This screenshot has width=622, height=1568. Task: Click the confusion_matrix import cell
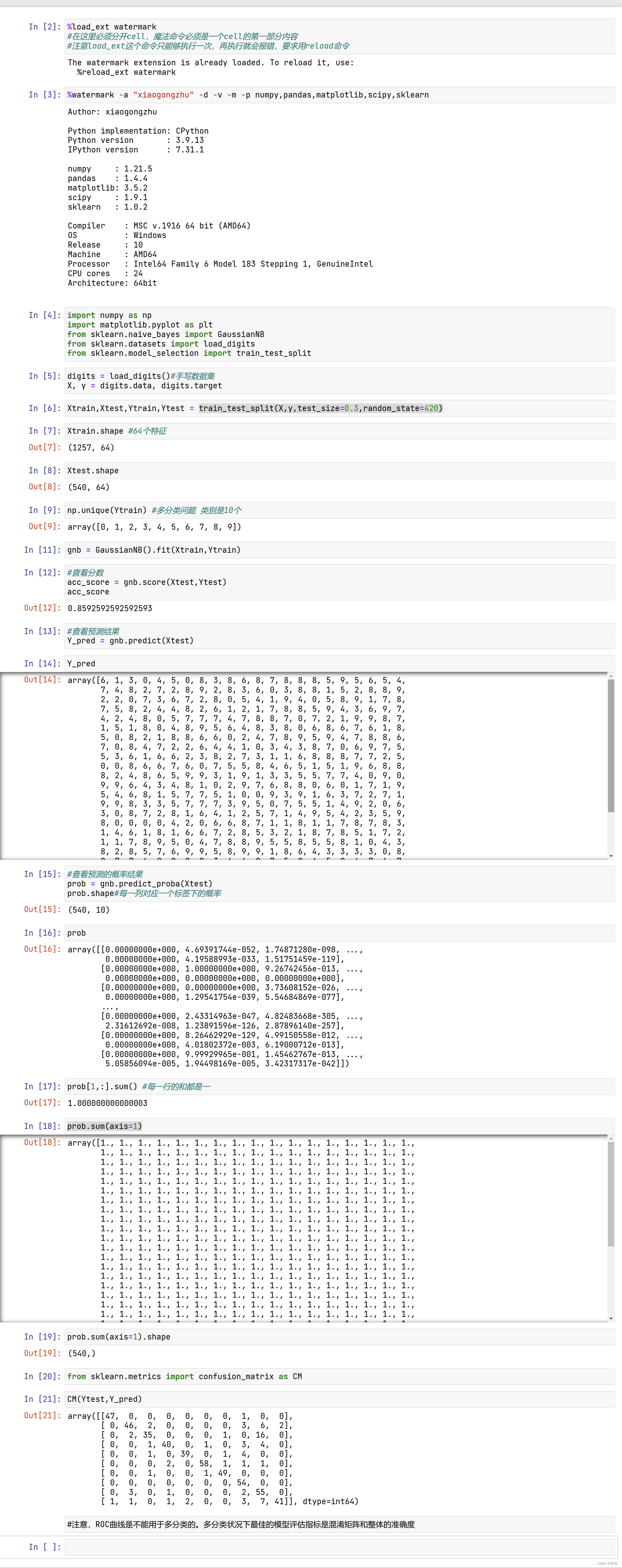tap(339, 1376)
